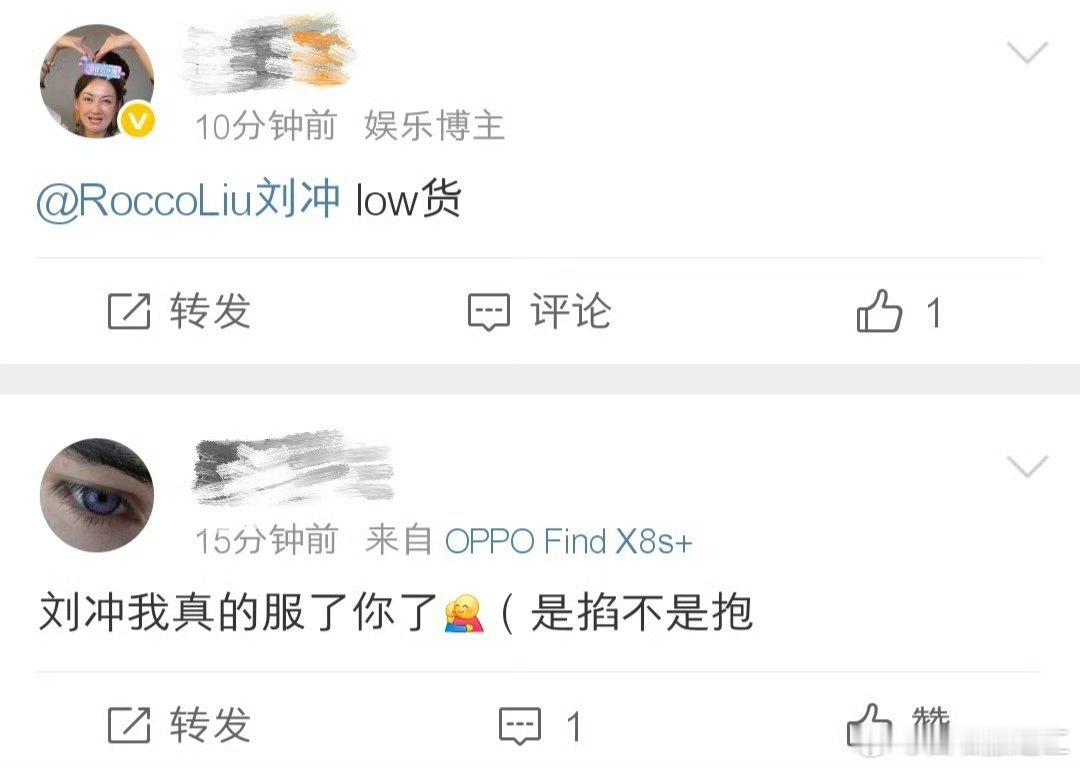Like the second post with thumbs-up icon
Viewport: 1080px width, 768px height.
click(x=869, y=725)
